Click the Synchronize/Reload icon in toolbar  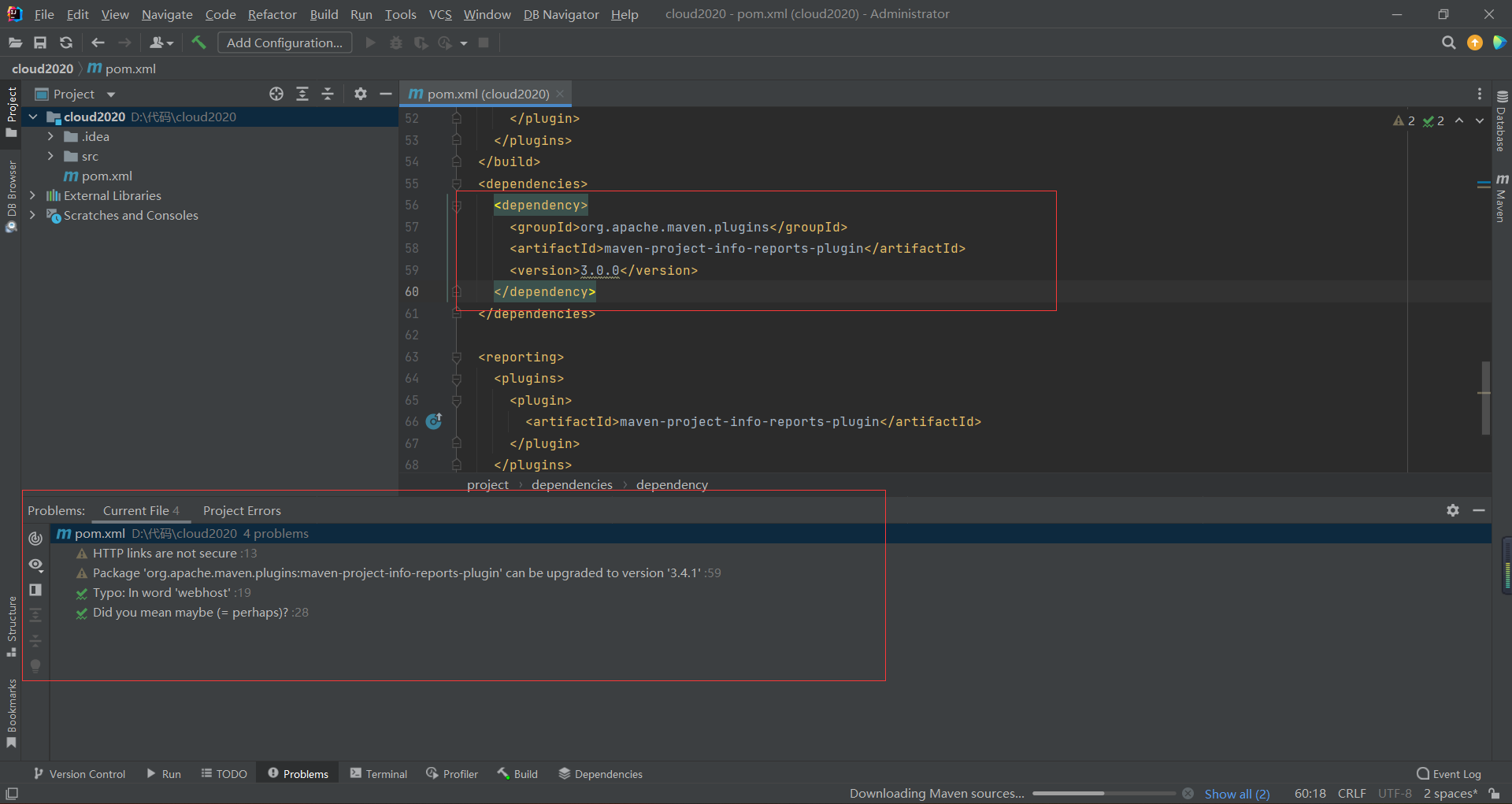pyautogui.click(x=66, y=43)
